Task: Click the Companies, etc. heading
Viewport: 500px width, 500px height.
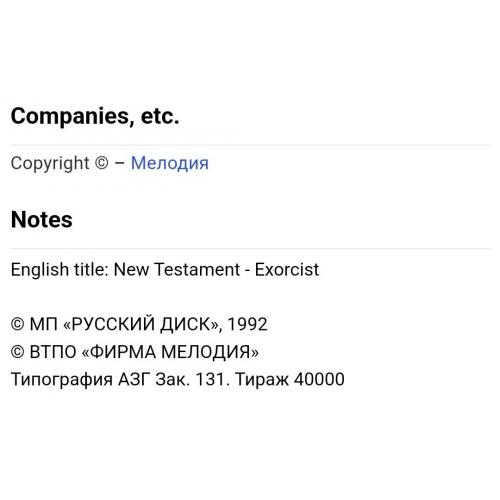Action: 95,116
